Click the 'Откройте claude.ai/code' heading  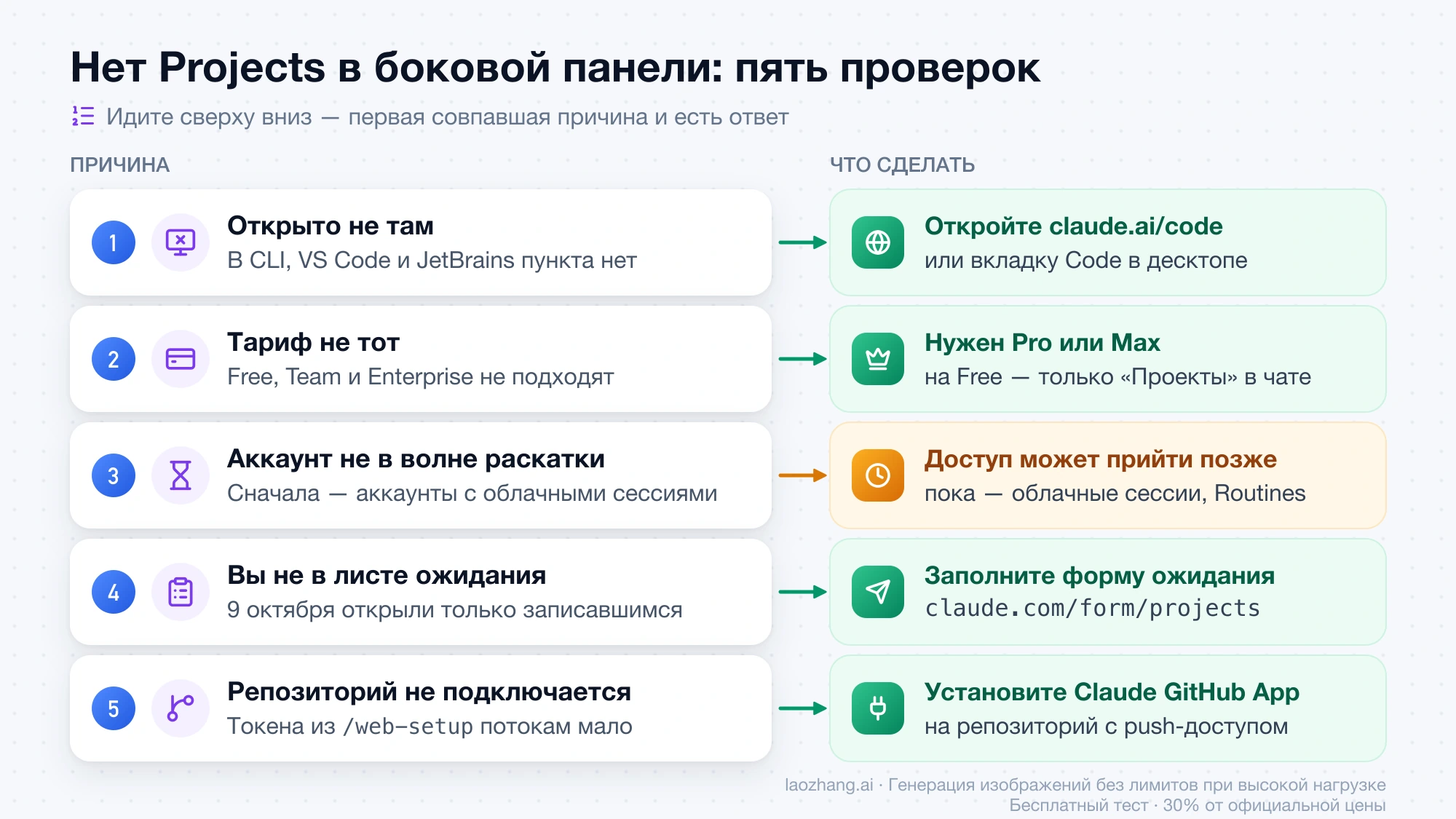coord(1073,226)
